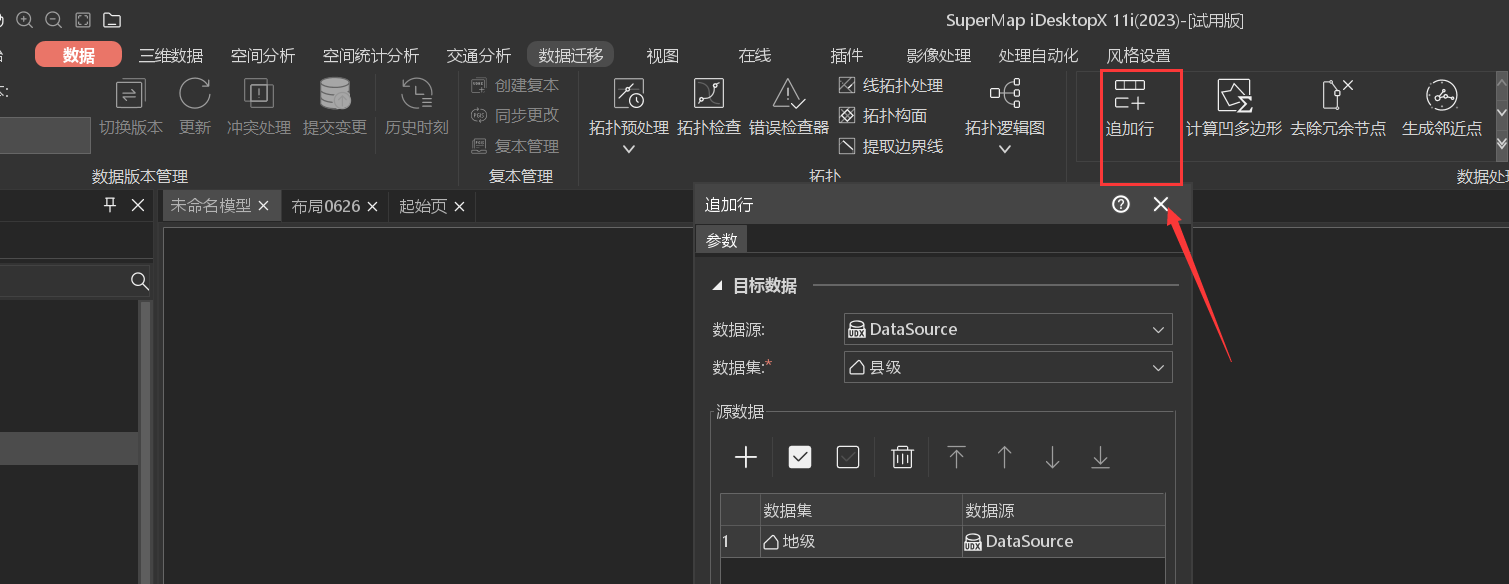Launch the 错误检查器 error checker

click(x=789, y=95)
